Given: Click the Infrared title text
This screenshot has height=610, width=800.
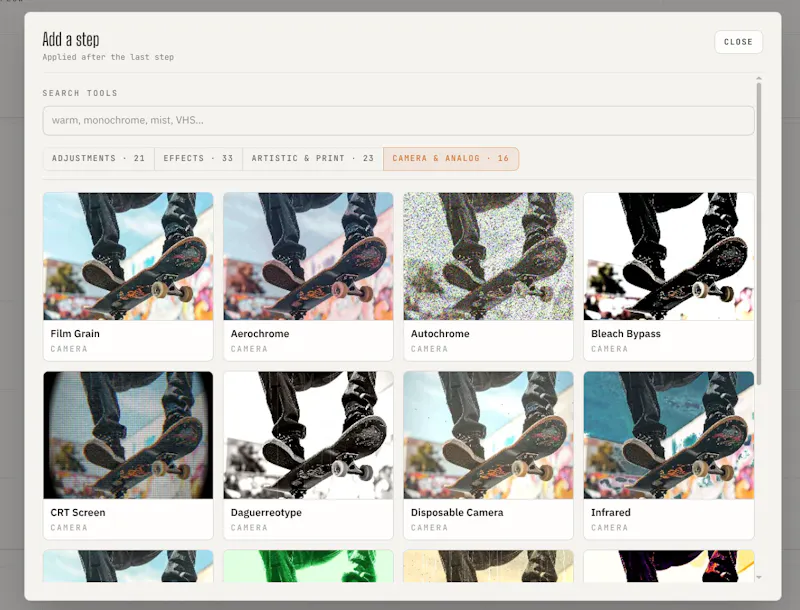Looking at the screenshot, I should 611,513.
